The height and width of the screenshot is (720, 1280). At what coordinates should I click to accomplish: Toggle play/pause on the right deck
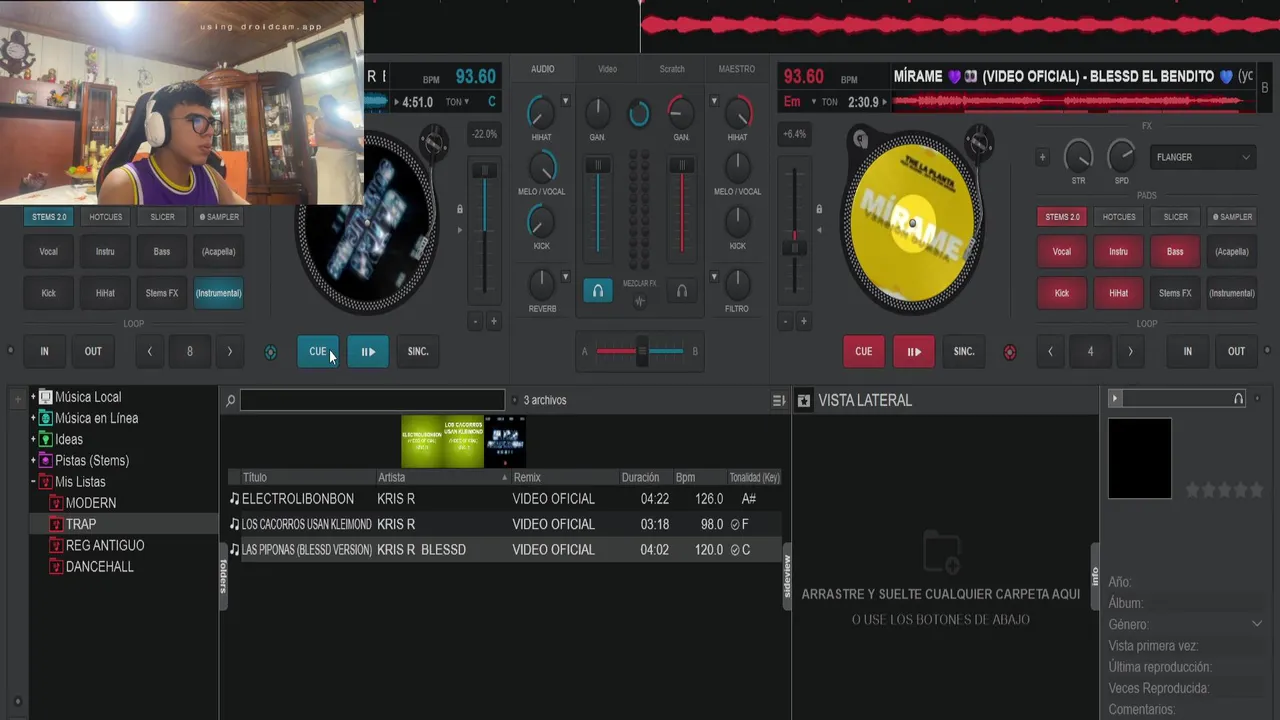pos(914,351)
